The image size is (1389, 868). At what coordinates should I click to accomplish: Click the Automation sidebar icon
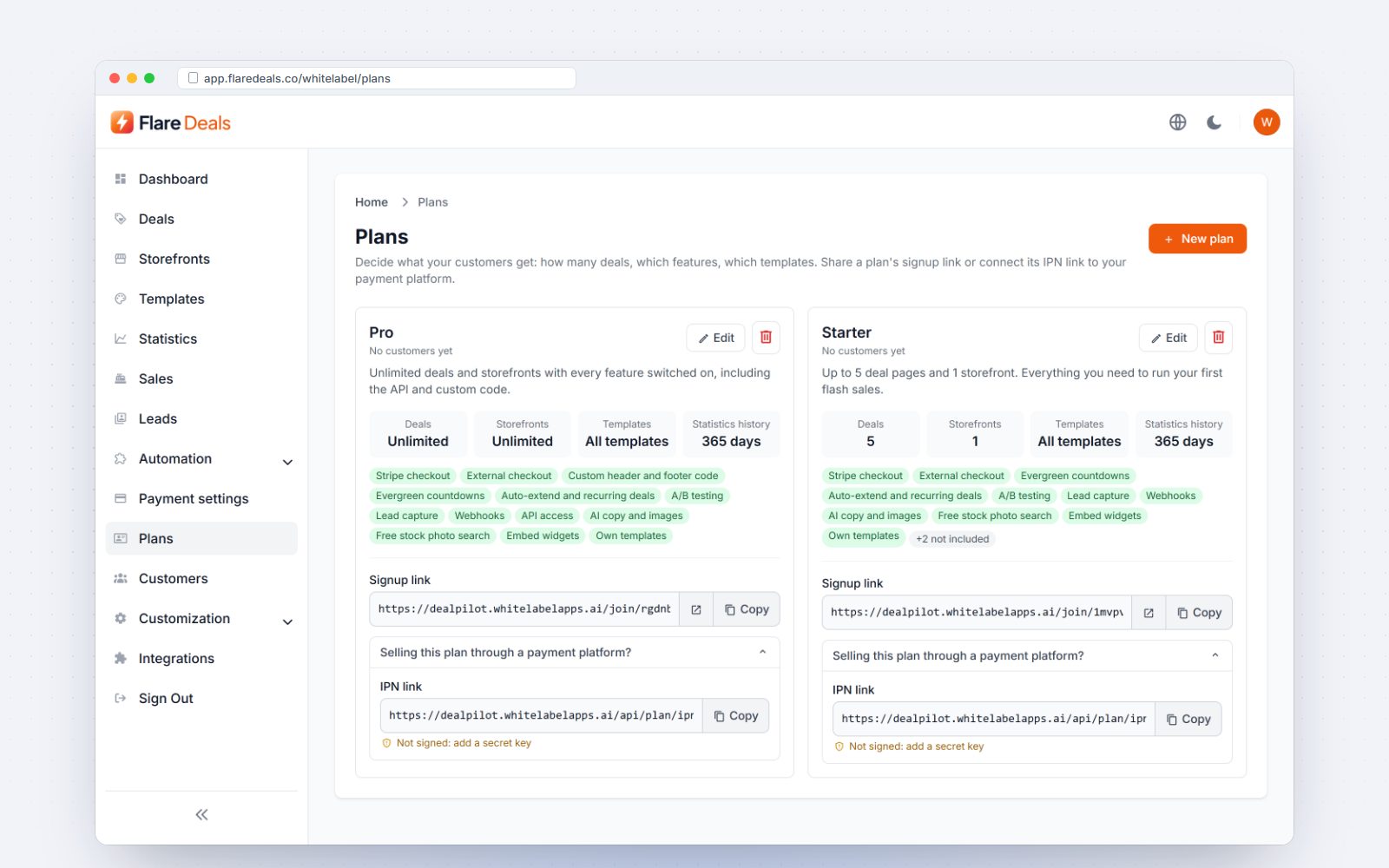pyautogui.click(x=121, y=458)
